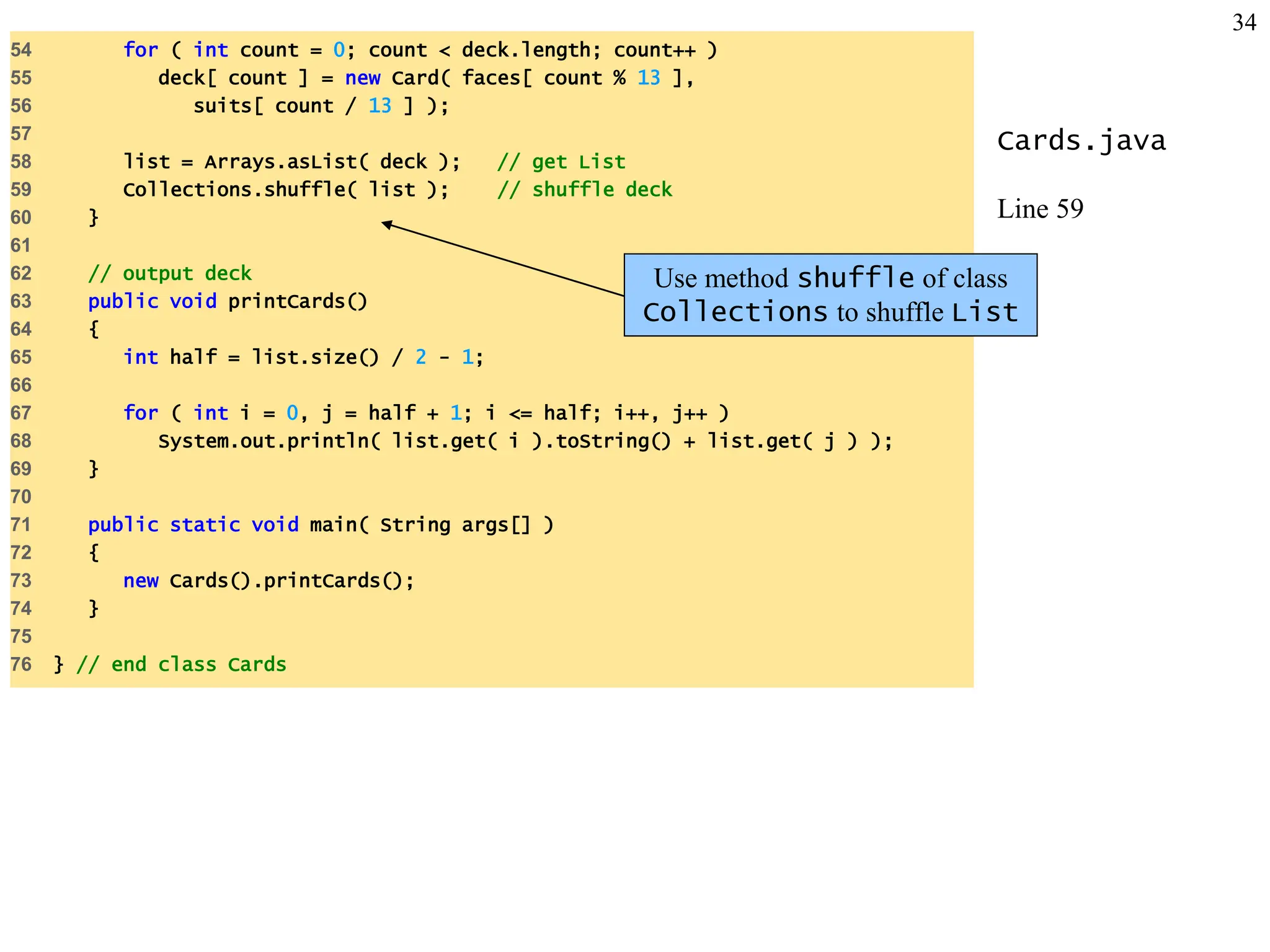Viewport: 1270px width, 952px height.
Task: Click the arrowhead pointing at line 59
Action: [x=387, y=224]
